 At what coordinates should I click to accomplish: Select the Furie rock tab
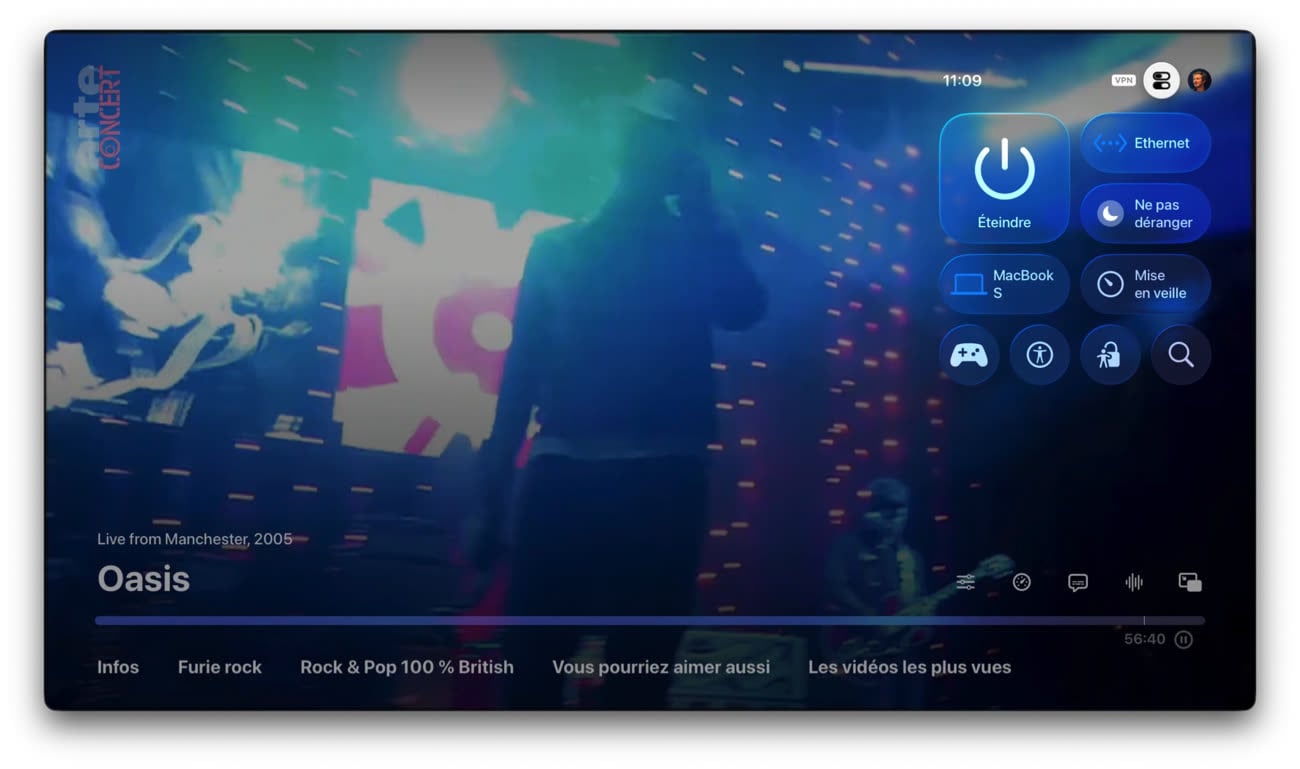(220, 667)
